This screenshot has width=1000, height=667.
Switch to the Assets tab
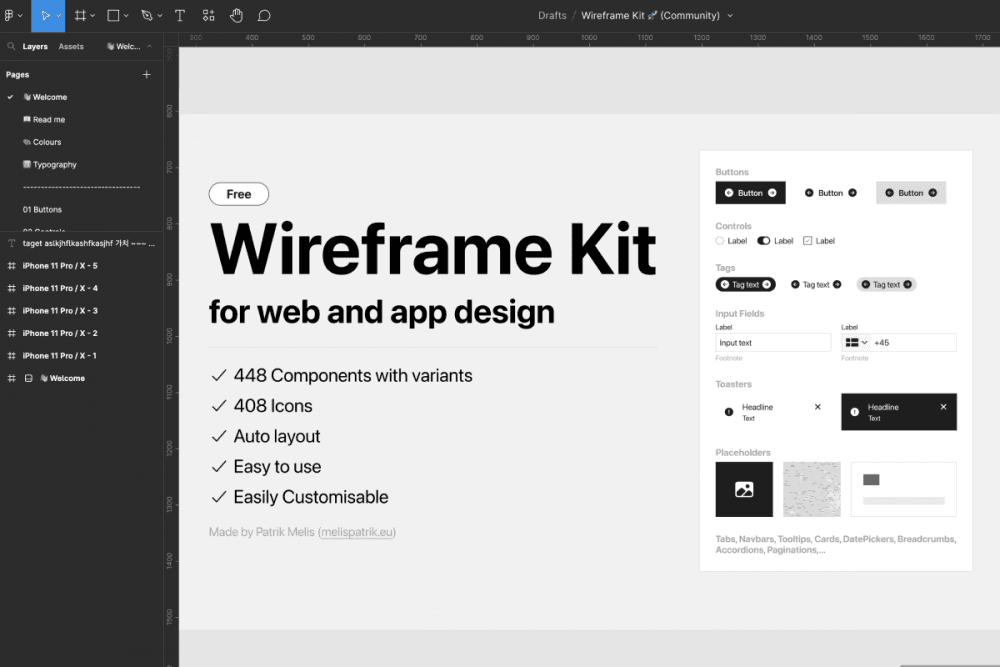click(71, 47)
